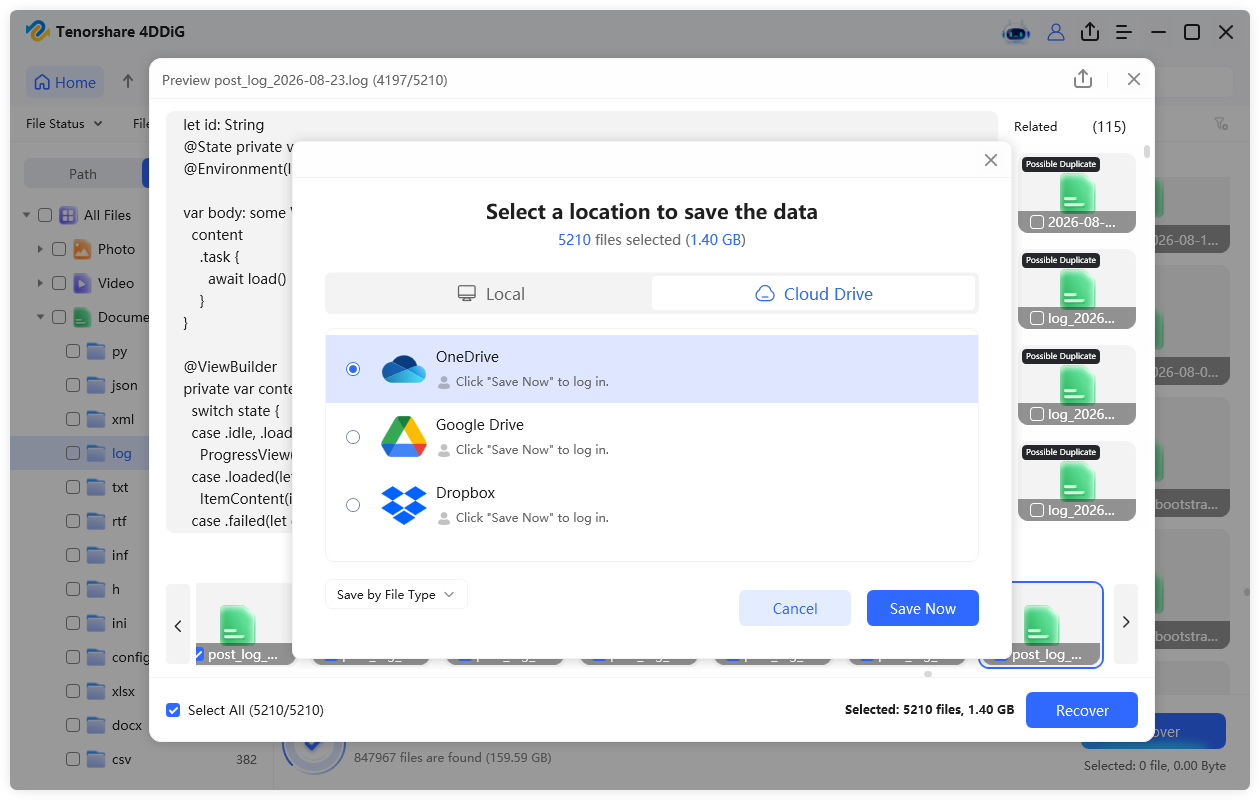Viewport: 1260px width, 800px height.
Task: Click the ini folder icon
Action: [x=96, y=623]
